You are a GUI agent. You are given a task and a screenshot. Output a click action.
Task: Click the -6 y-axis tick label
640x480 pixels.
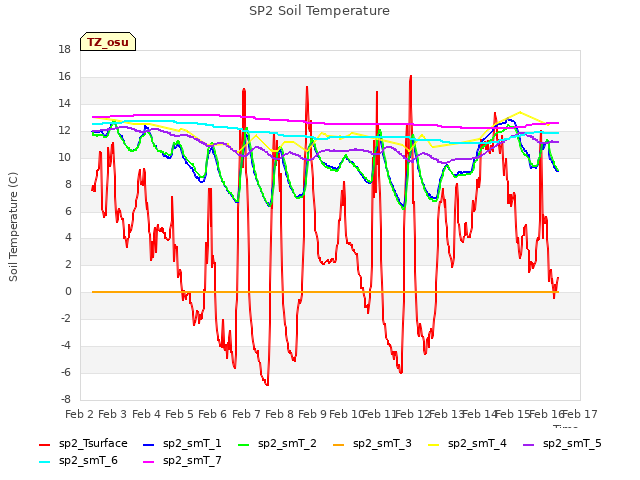point(66,373)
